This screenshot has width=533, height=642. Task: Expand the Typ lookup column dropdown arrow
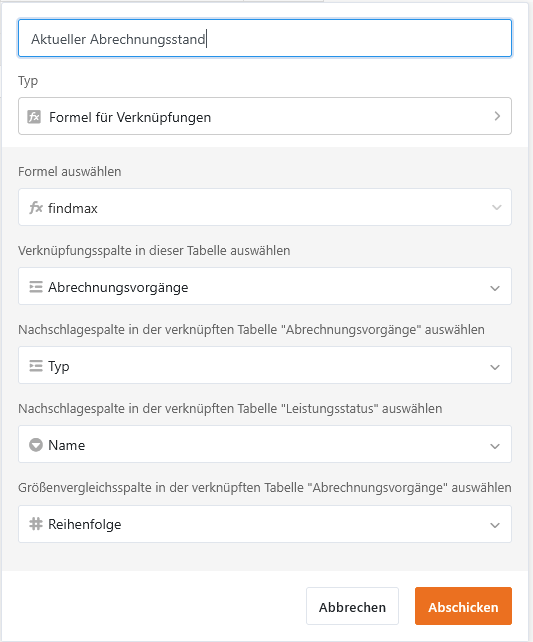pos(495,367)
